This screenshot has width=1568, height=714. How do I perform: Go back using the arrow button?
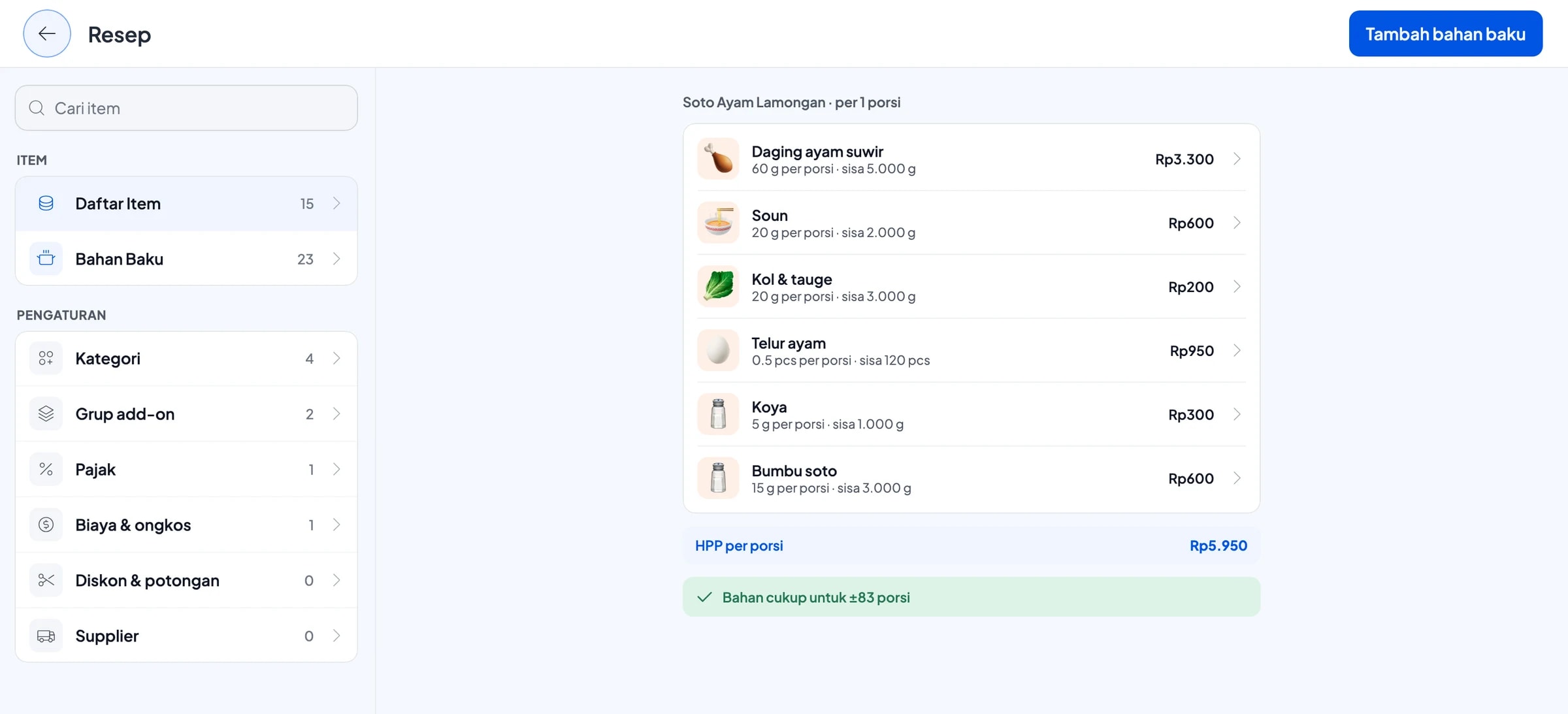coord(47,33)
